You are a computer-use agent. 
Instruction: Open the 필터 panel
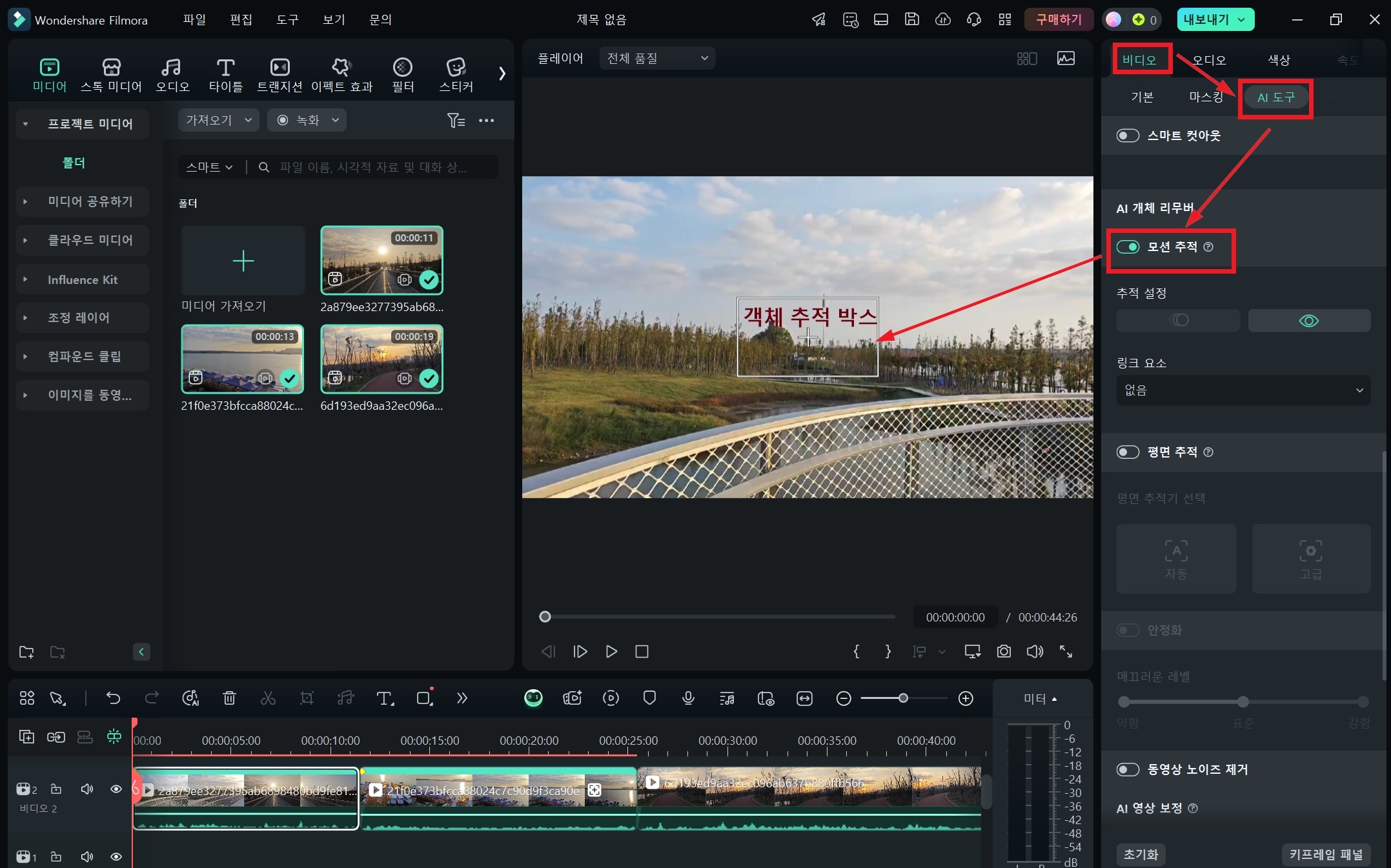(x=403, y=75)
